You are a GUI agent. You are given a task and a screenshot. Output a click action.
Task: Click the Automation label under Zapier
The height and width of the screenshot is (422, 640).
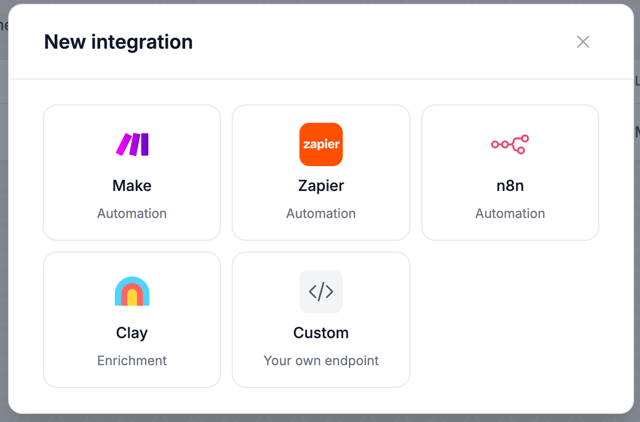[x=321, y=213]
